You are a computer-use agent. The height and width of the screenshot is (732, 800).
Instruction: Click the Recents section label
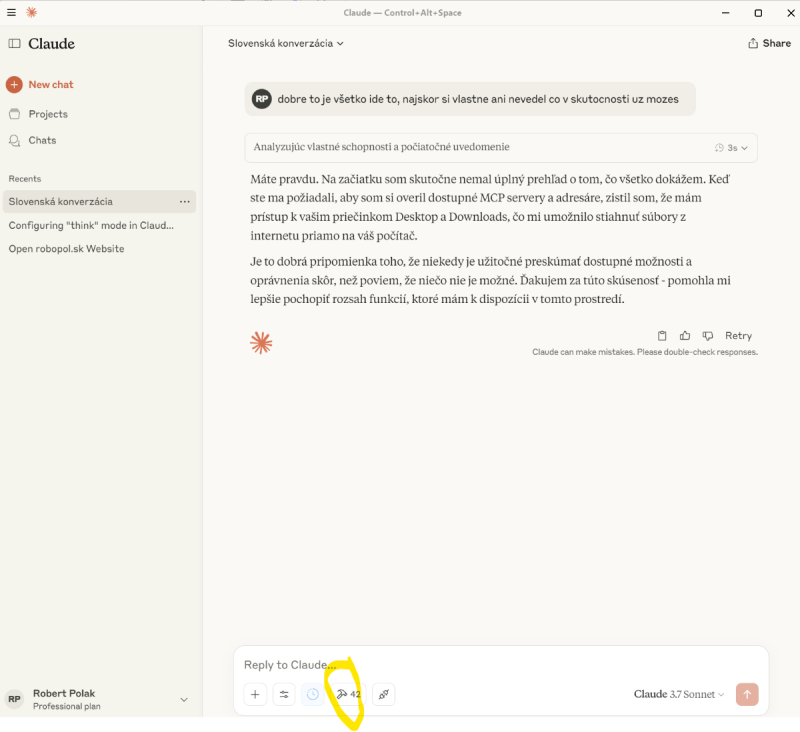pyautogui.click(x=24, y=179)
